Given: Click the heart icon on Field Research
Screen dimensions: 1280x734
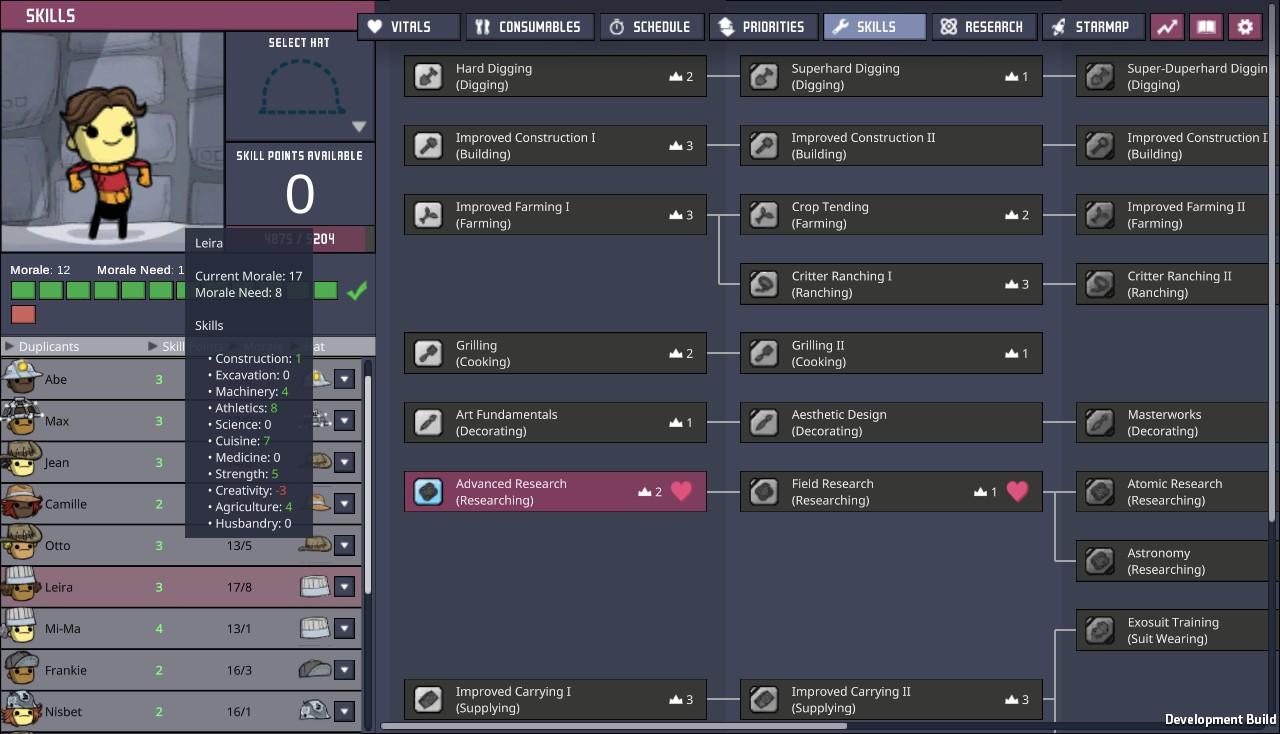Looking at the screenshot, I should 1017,491.
